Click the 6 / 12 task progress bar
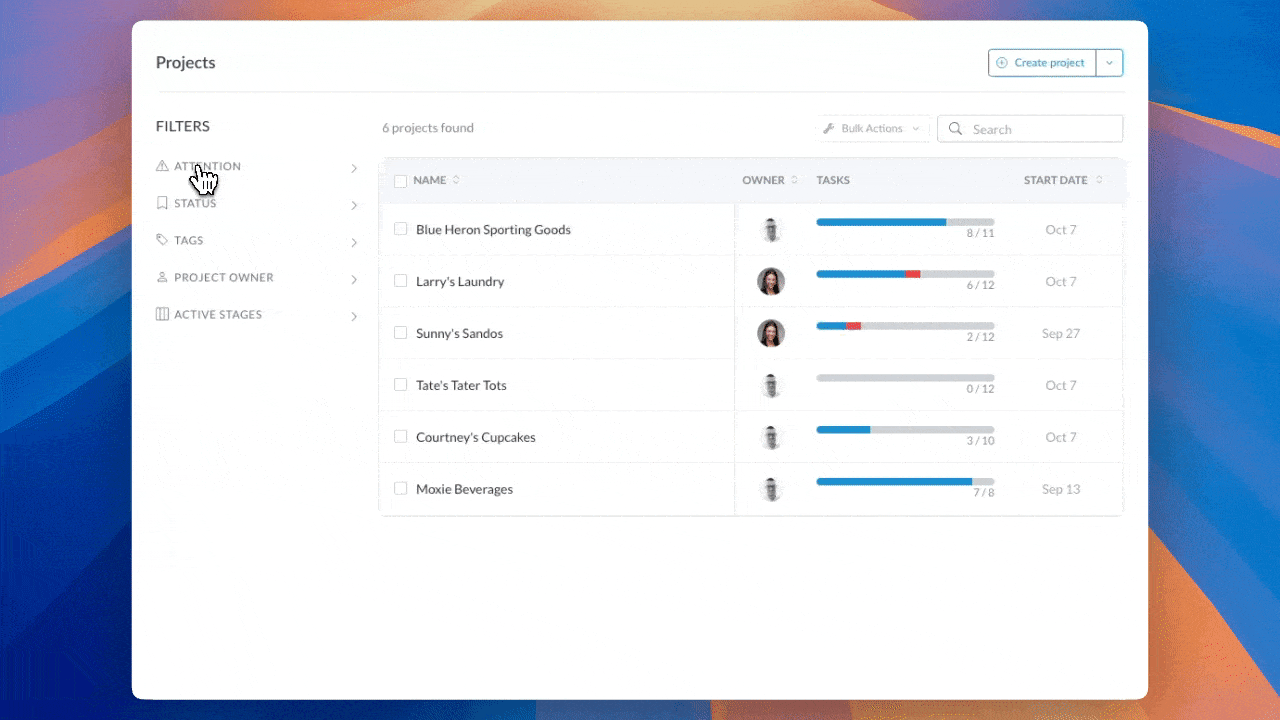Image resolution: width=1280 pixels, height=720 pixels. click(905, 274)
